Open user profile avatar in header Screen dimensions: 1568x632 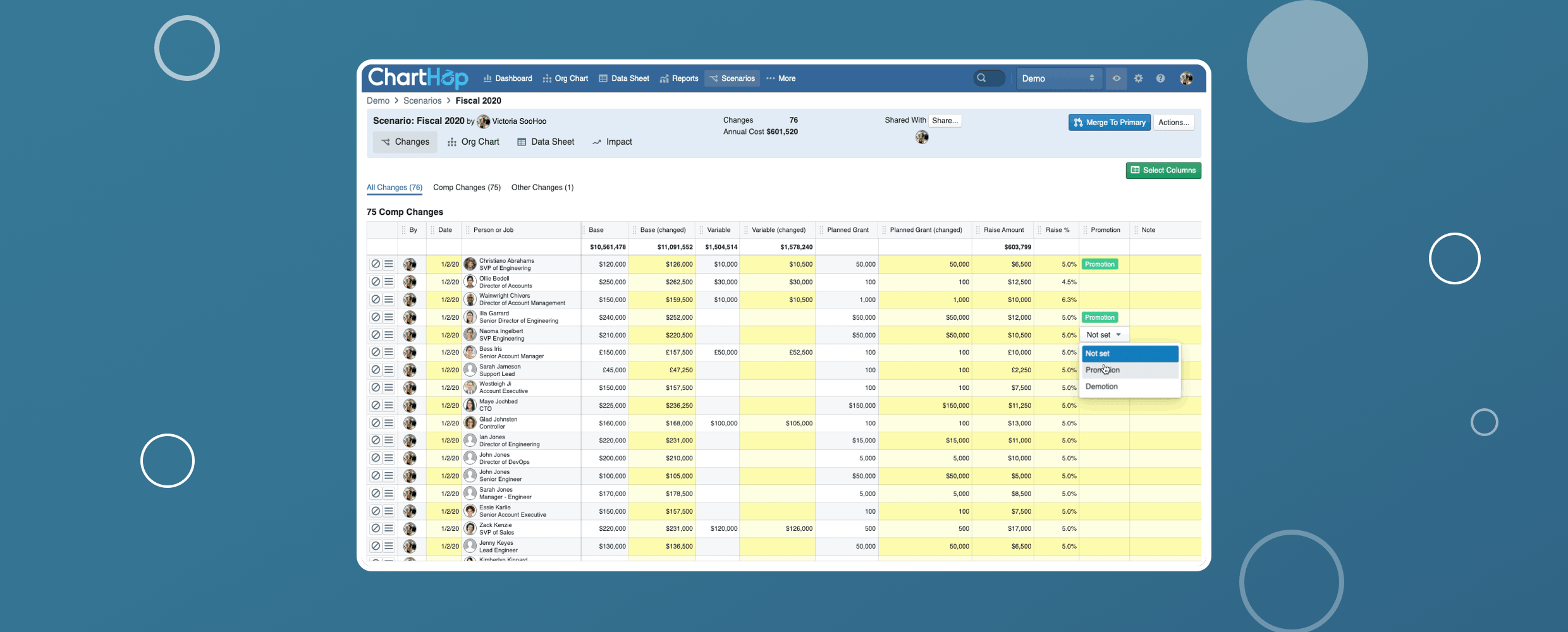tap(1186, 78)
